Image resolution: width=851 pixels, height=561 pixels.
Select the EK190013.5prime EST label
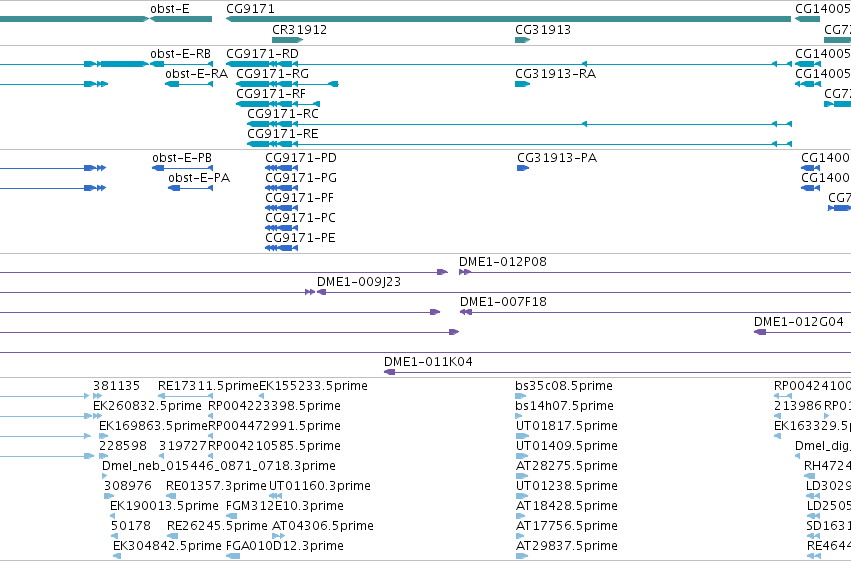click(164, 507)
